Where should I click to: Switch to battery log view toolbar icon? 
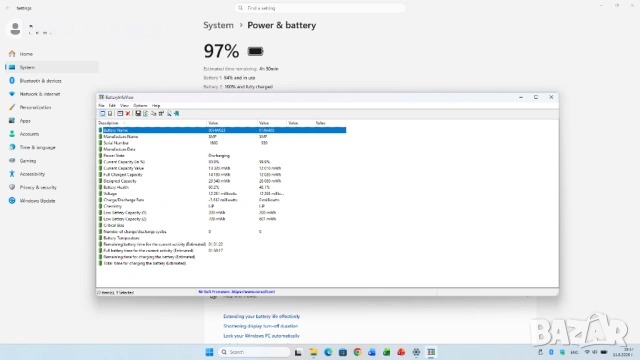(110, 113)
